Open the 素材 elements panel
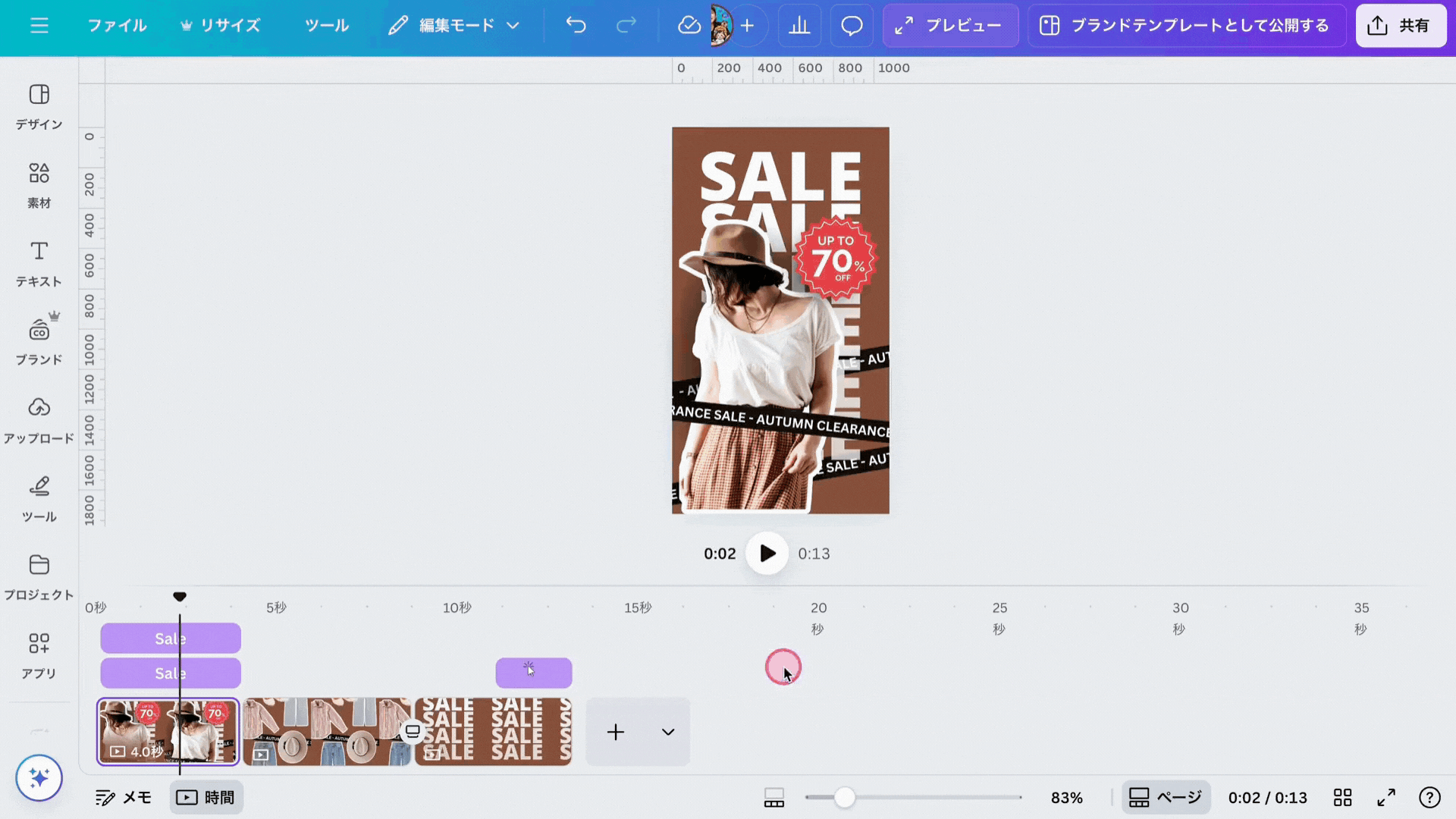 coord(39,184)
